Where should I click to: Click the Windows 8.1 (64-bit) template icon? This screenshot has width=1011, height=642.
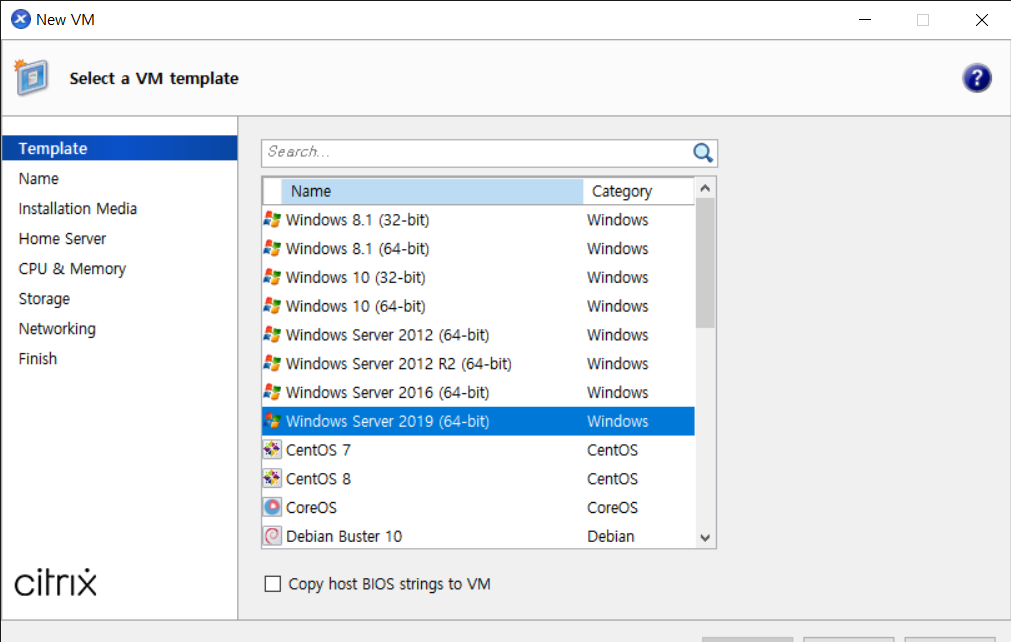click(x=272, y=248)
